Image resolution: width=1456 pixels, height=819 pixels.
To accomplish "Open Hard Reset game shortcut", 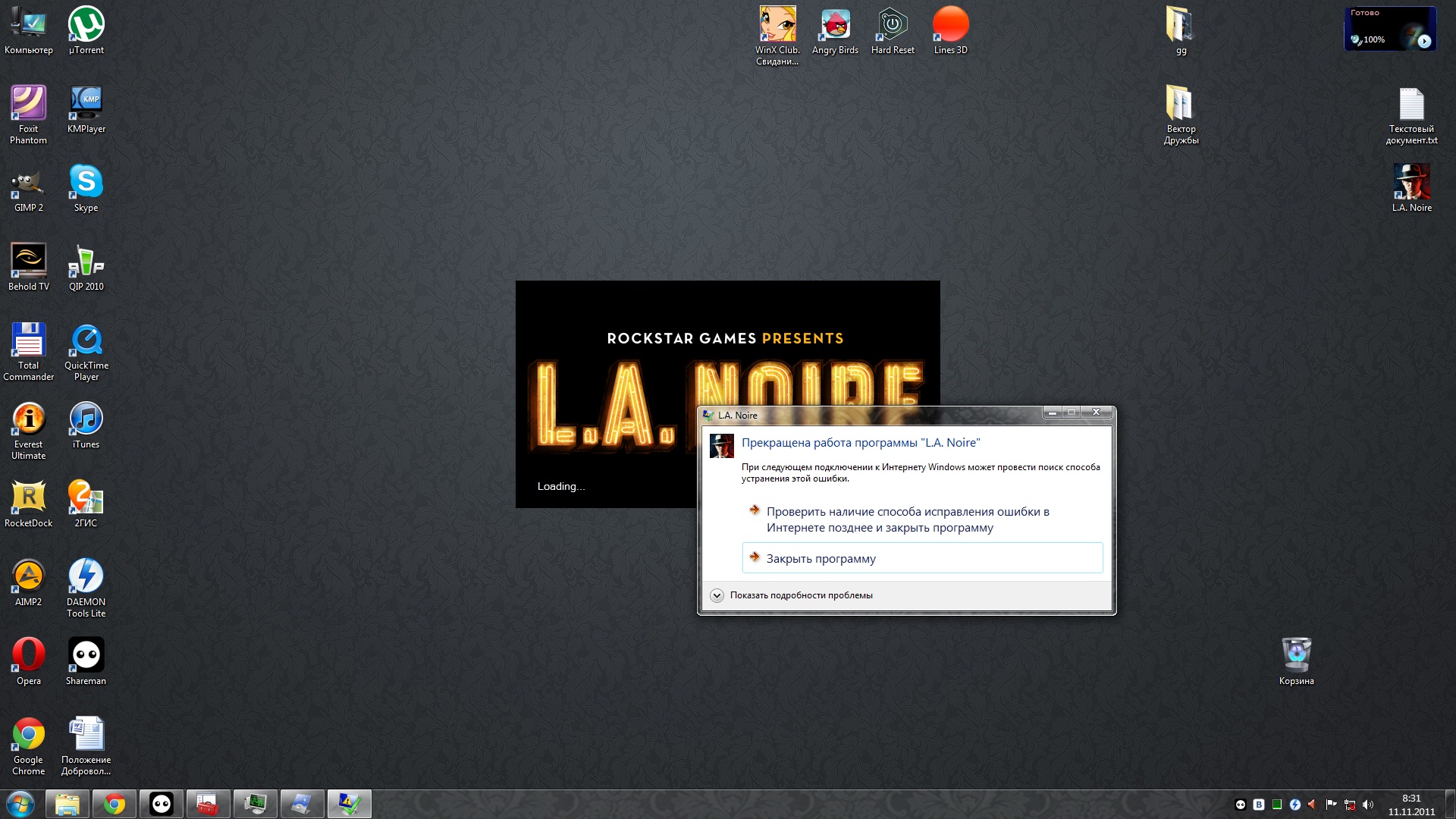I will point(893,30).
